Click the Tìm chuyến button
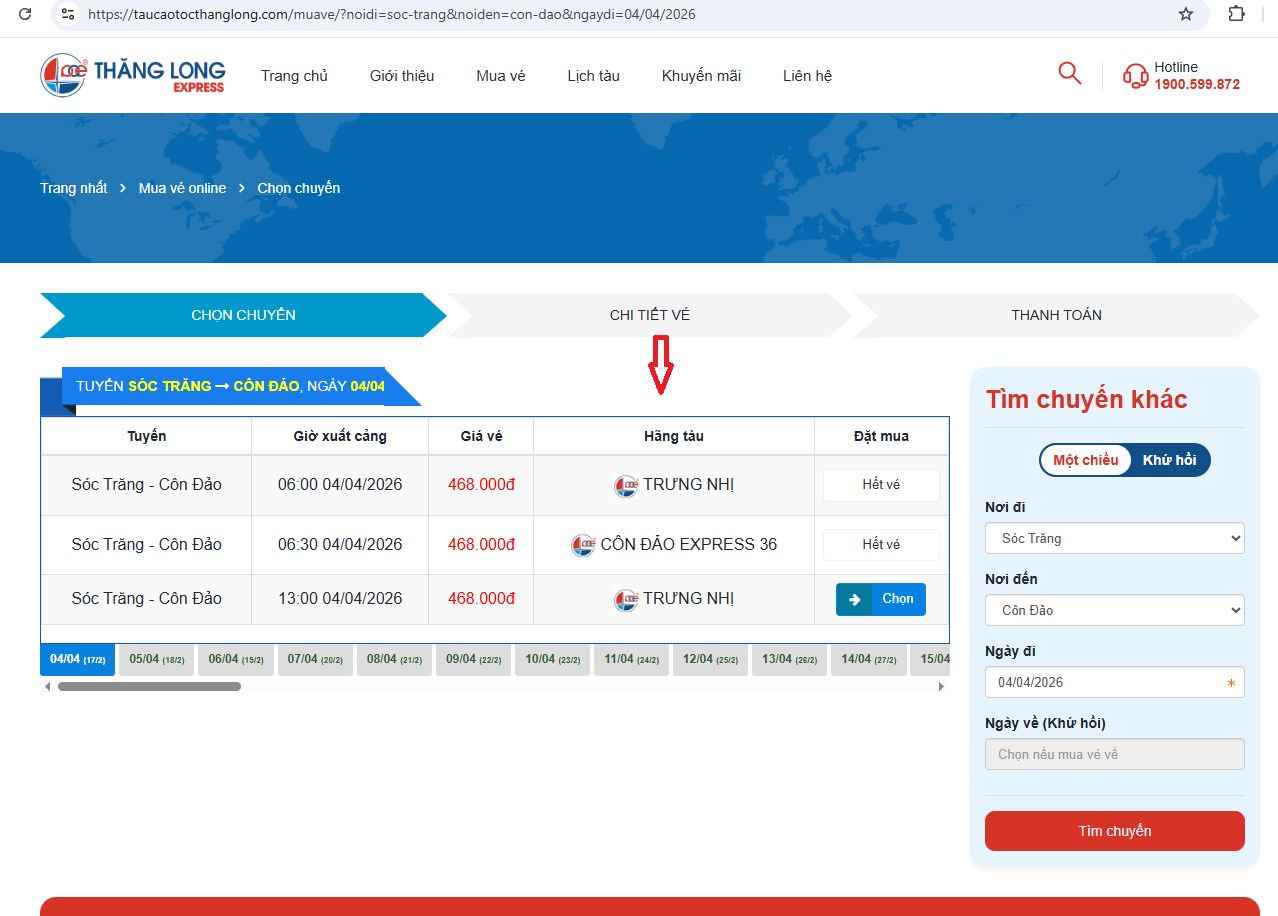This screenshot has width=1278, height=916. pyautogui.click(x=1114, y=831)
